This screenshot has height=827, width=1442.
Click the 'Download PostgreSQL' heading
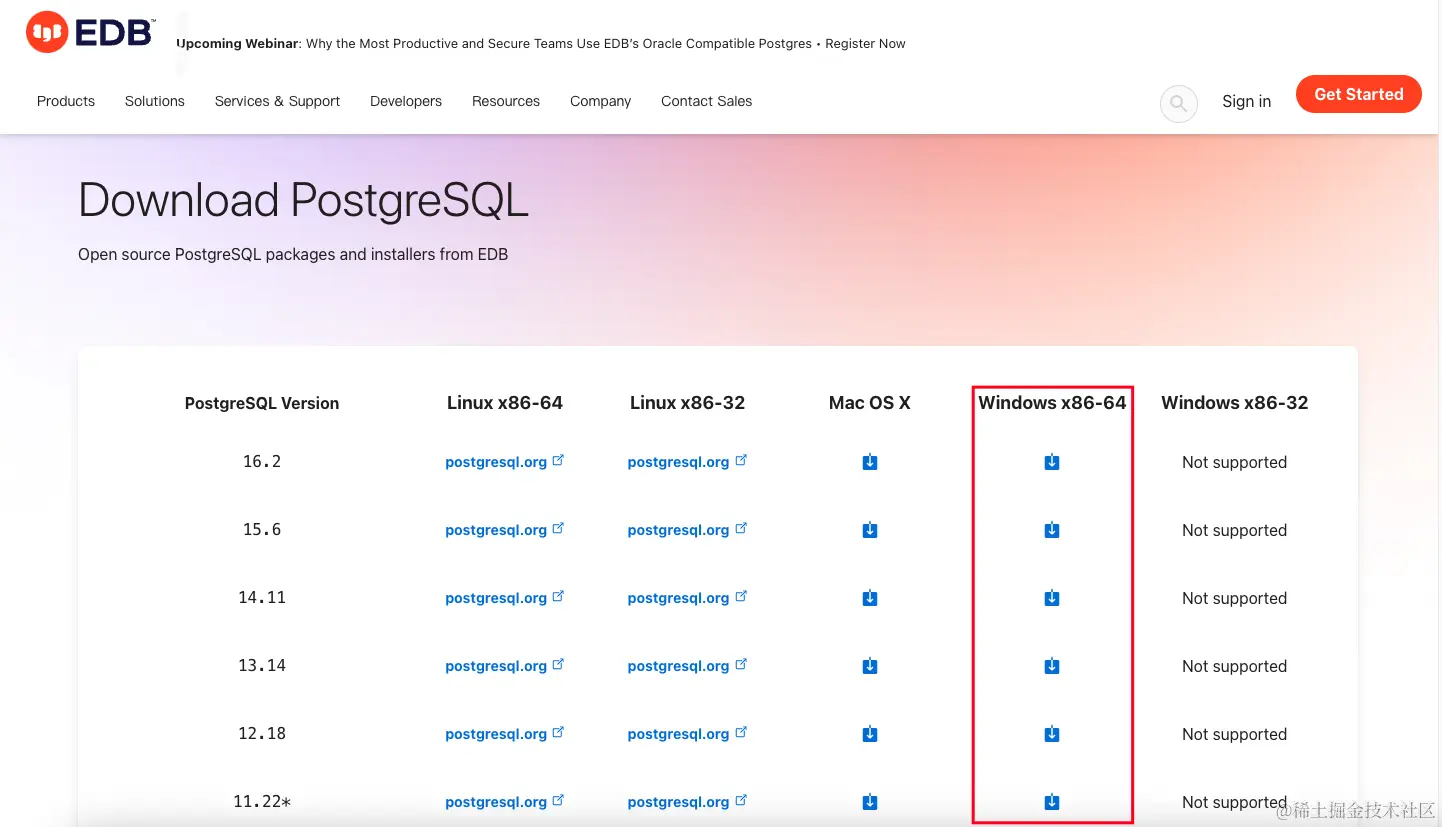(x=303, y=201)
